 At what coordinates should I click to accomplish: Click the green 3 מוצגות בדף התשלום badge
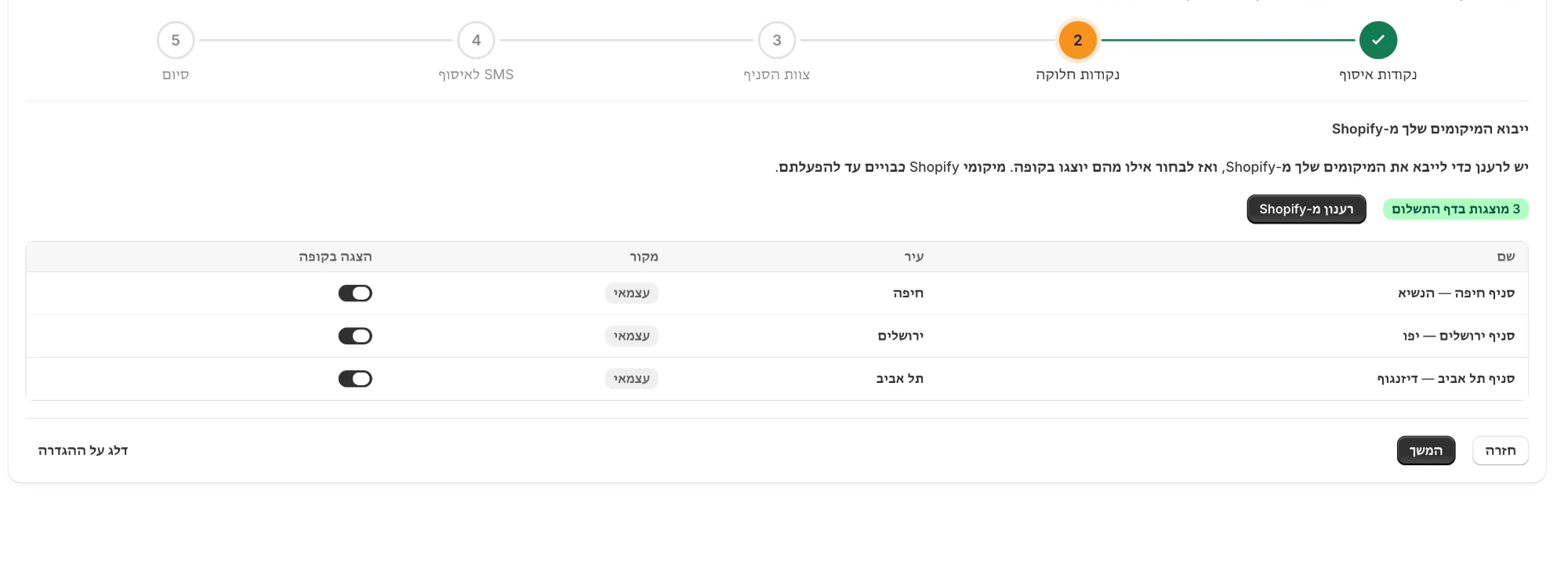[1456, 209]
